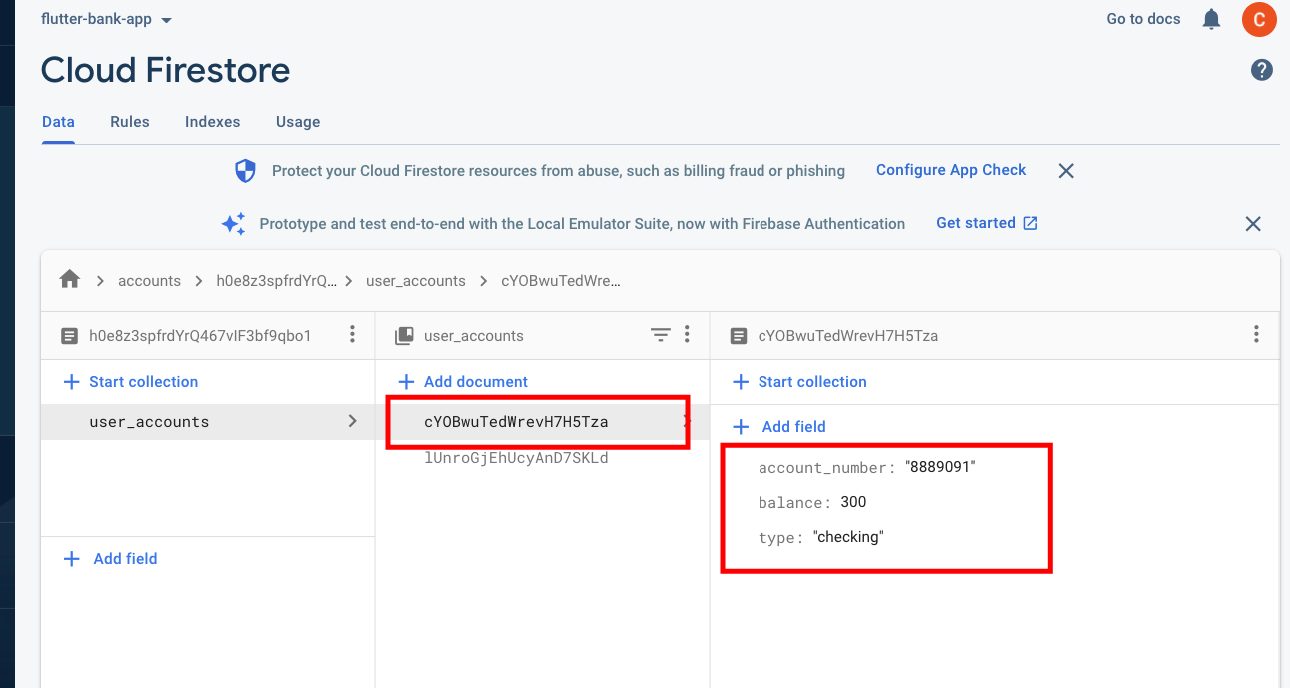This screenshot has height=688, width=1290.
Task: Open the notifications bell
Action: click(1211, 19)
